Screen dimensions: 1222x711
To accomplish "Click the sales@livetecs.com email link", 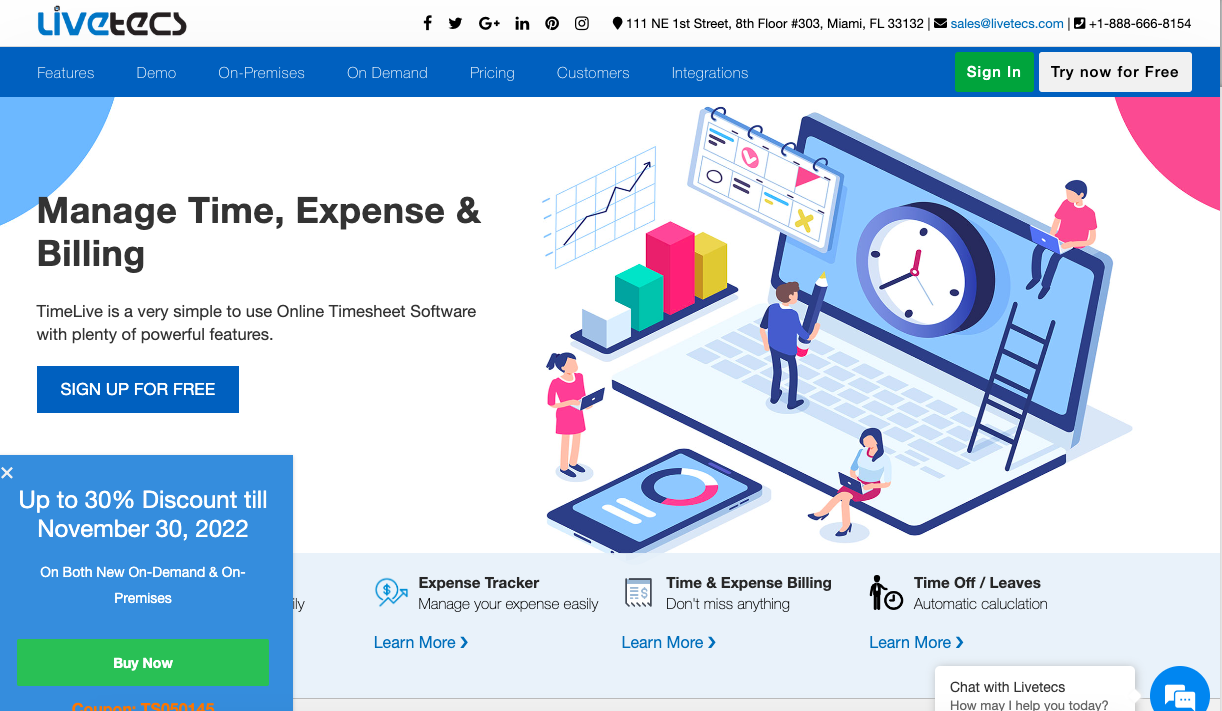I will pos(1007,23).
